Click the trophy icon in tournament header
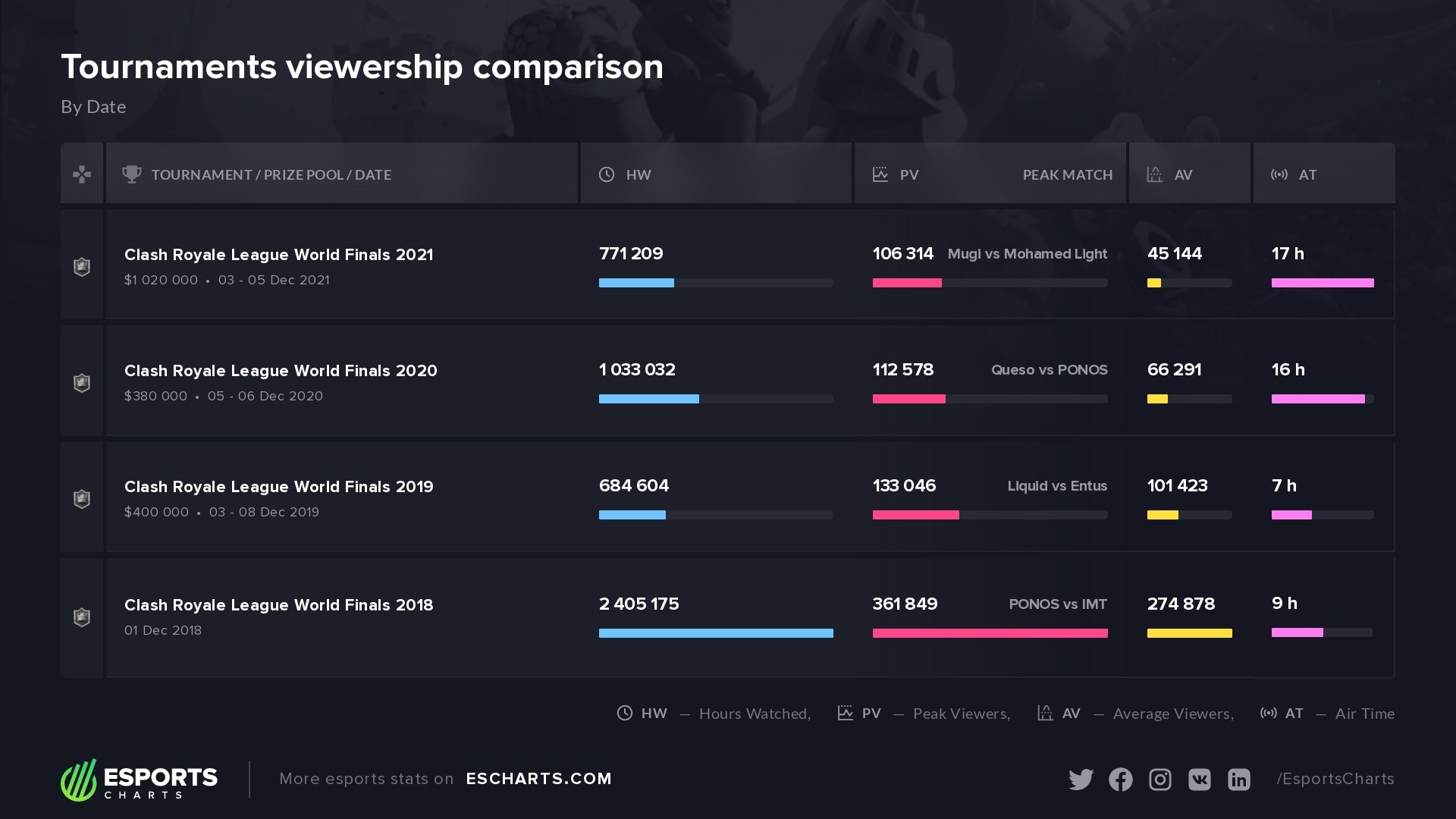 (132, 174)
